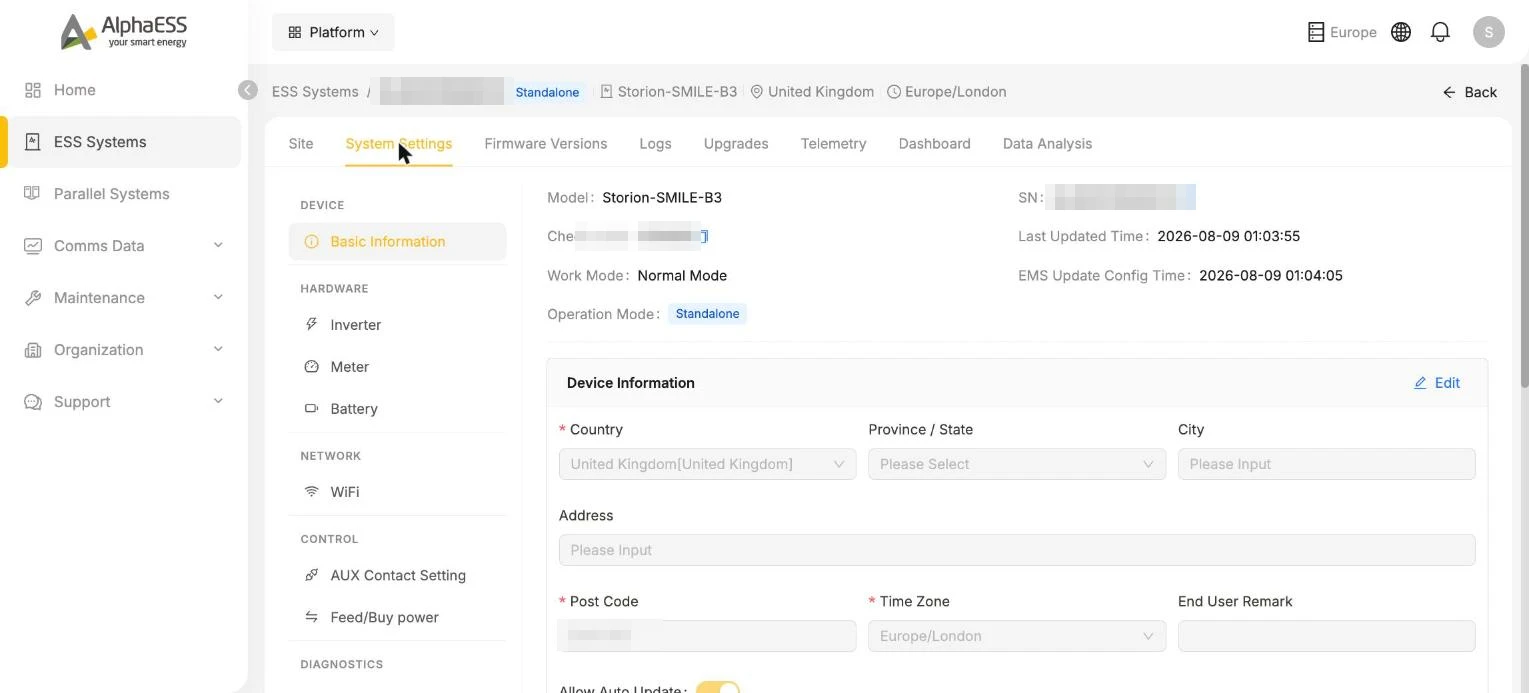Select Basic Information in Device section

coord(397,242)
